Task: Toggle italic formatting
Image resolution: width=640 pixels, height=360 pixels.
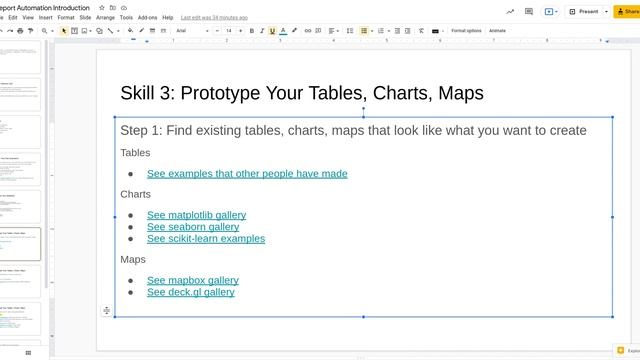Action: pos(262,31)
